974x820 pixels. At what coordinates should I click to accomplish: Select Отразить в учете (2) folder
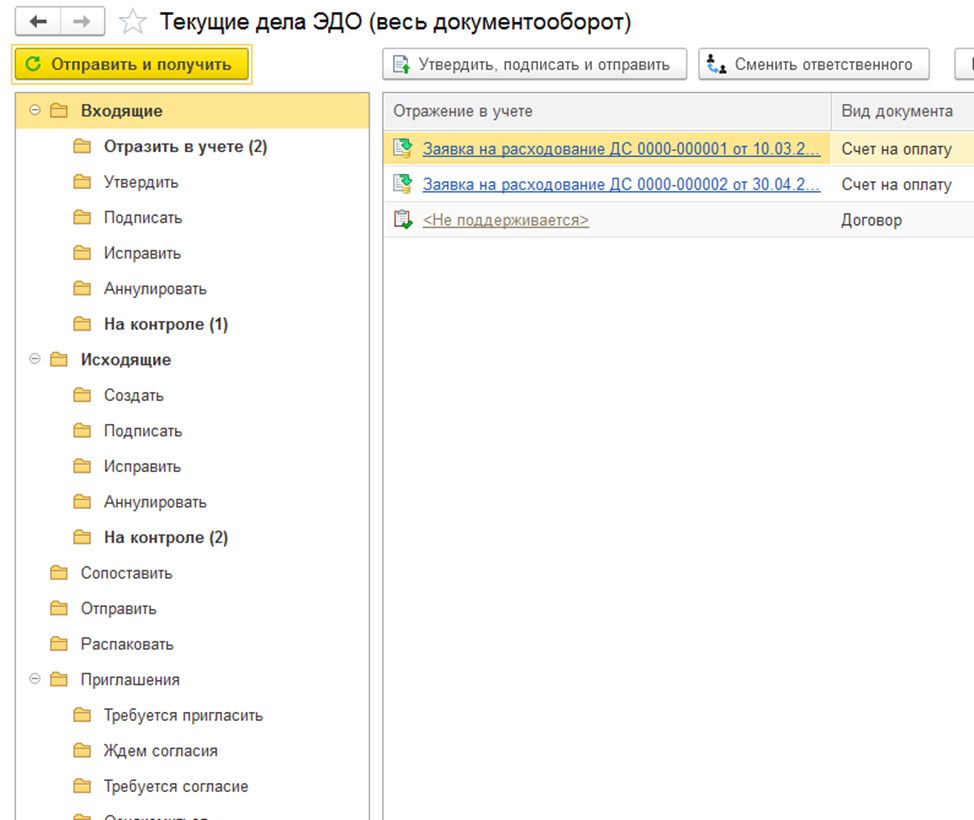coord(185,147)
